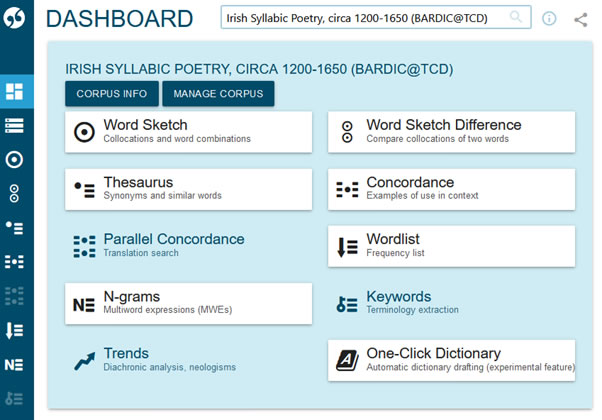Image resolution: width=602 pixels, height=420 pixels.
Task: Open the Wordlist tool title
Action: (x=393, y=239)
